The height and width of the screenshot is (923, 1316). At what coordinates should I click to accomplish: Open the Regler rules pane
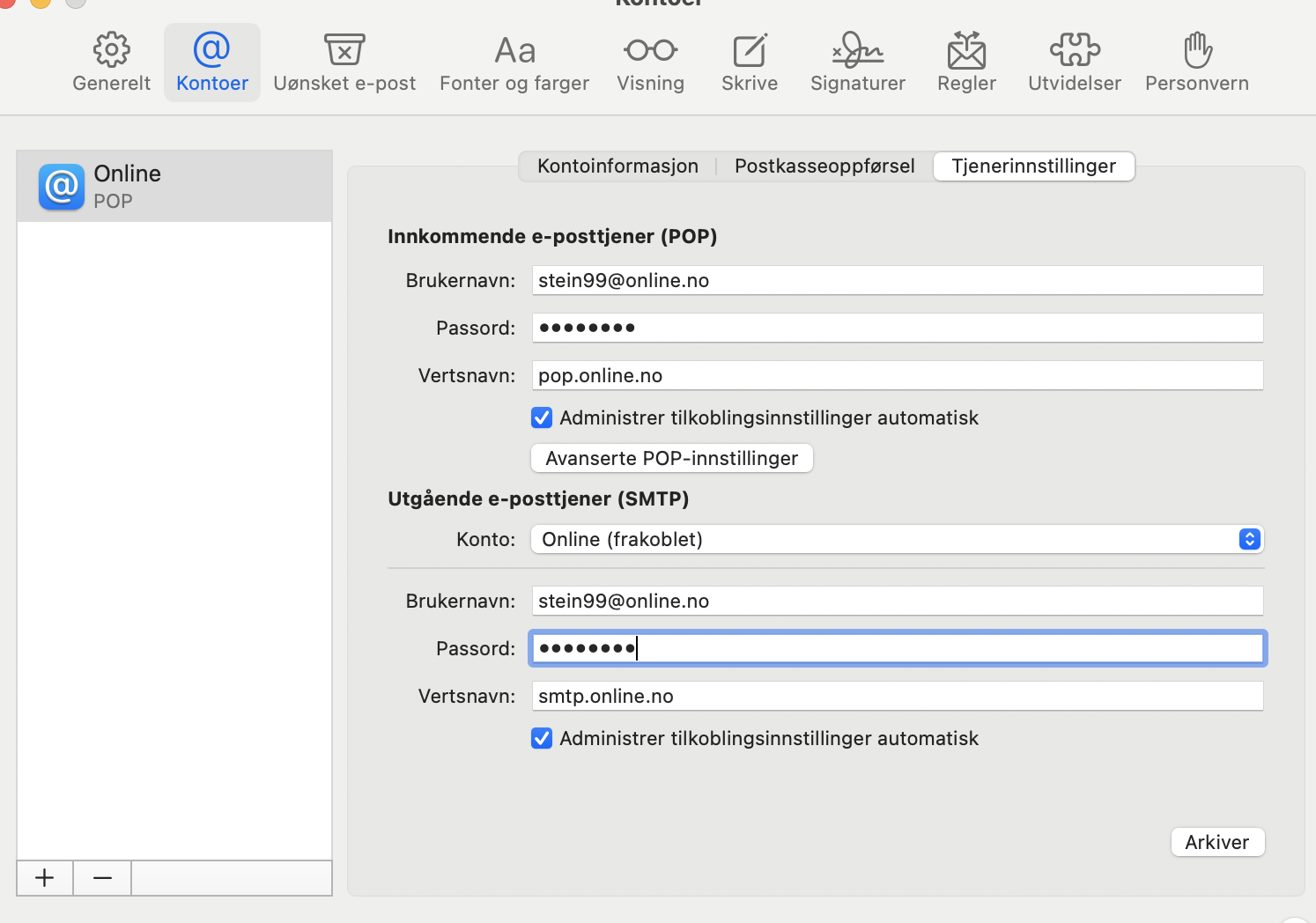click(x=966, y=63)
